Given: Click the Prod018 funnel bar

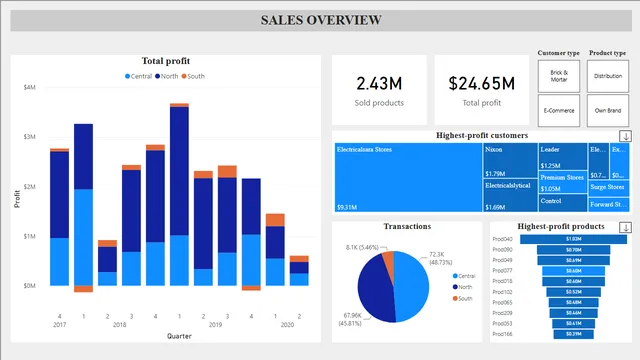Looking at the screenshot, I should [x=573, y=282].
